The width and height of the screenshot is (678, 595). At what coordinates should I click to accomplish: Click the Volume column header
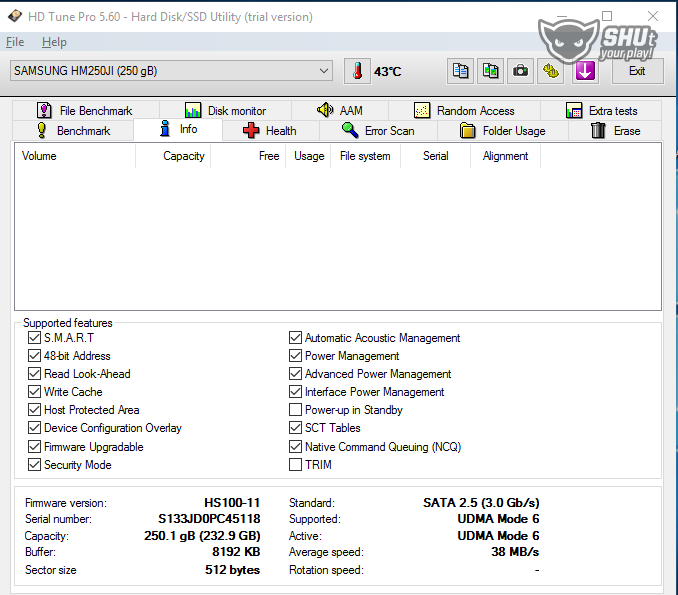coord(75,156)
